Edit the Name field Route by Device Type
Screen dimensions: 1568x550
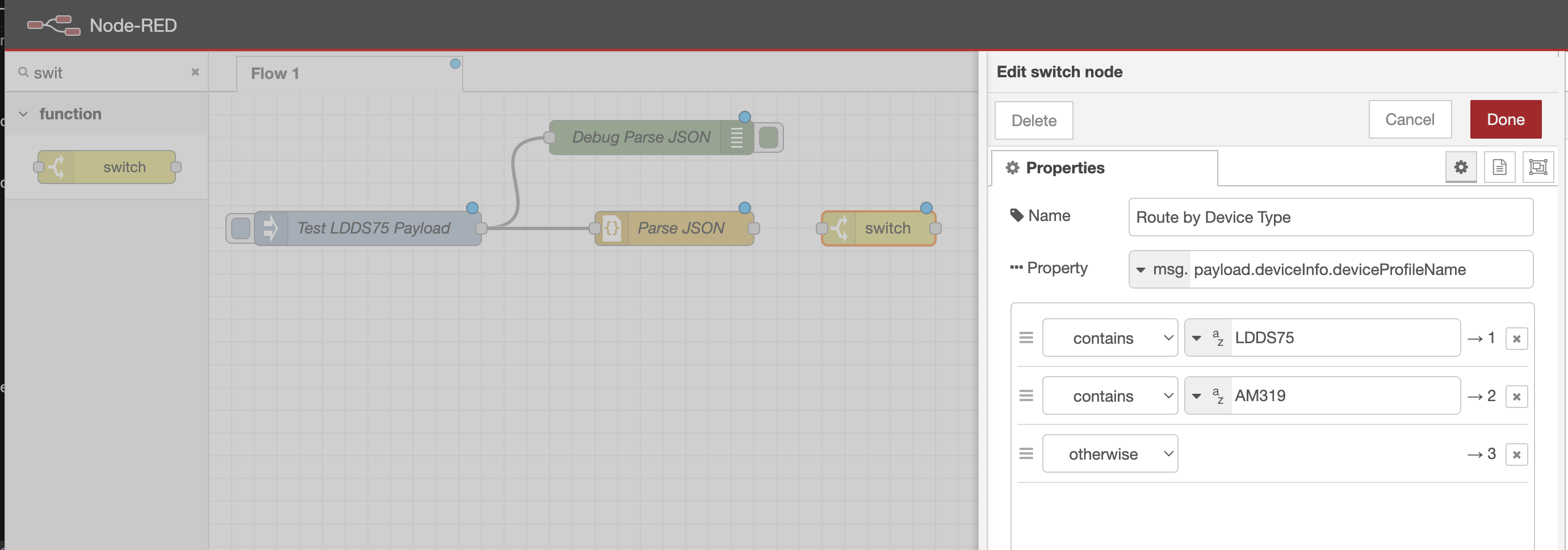pyautogui.click(x=1330, y=218)
